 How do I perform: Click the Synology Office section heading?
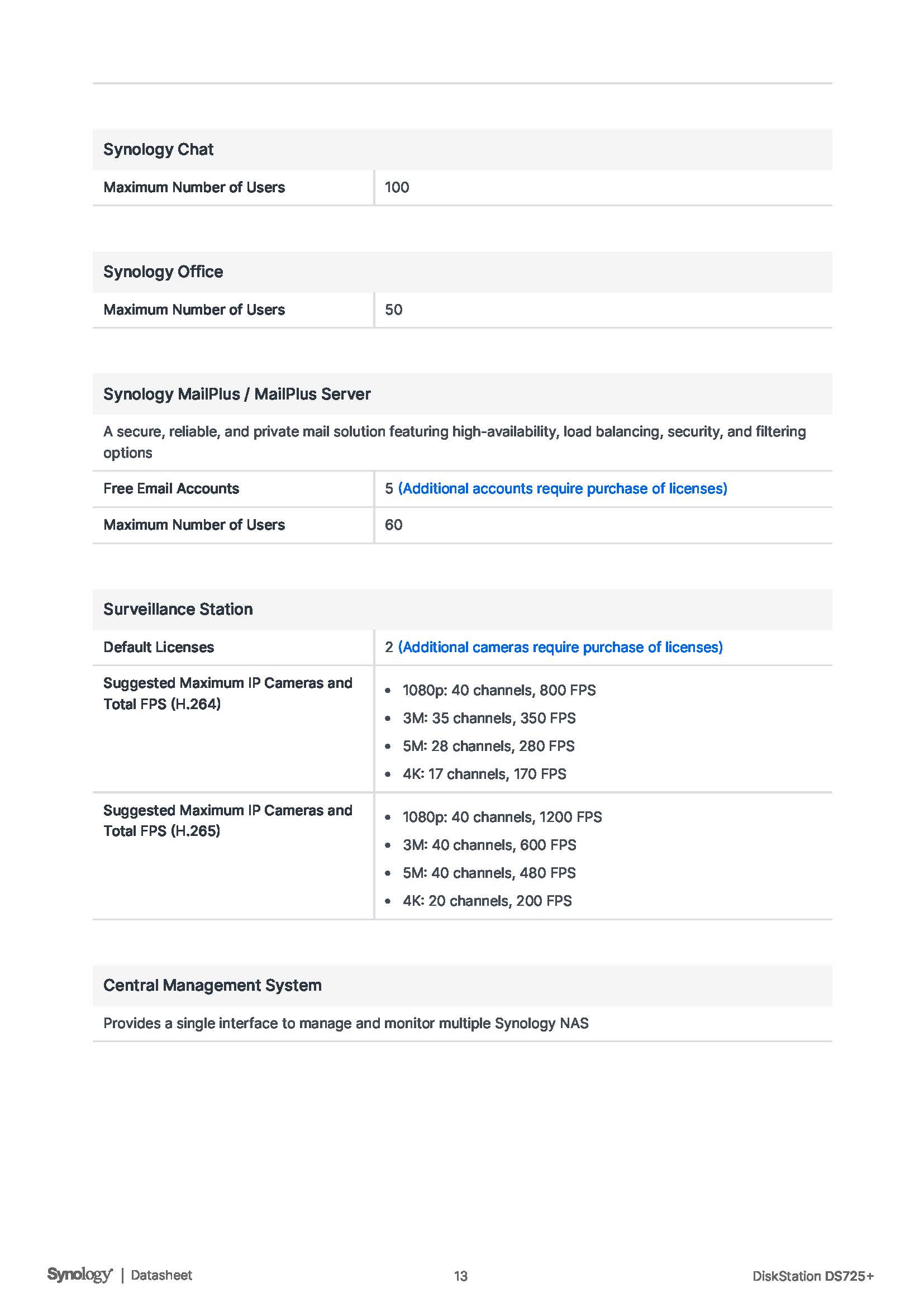point(163,272)
